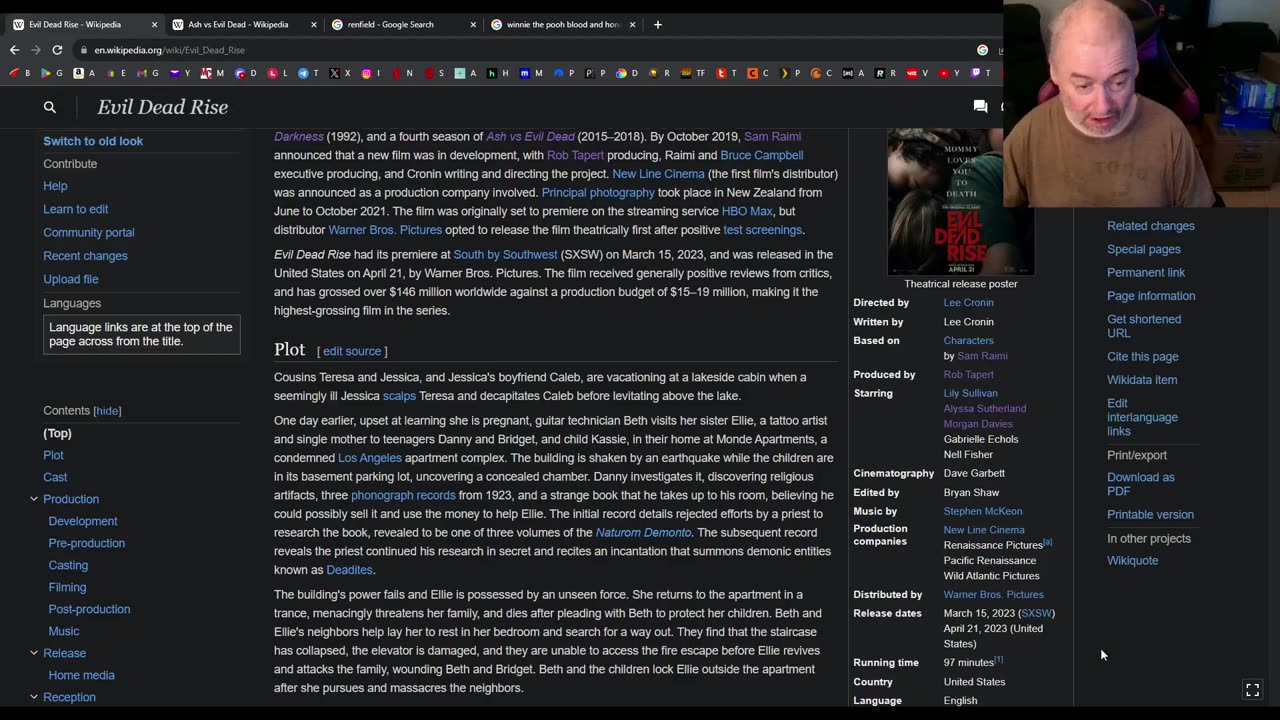
Task: Click Get shortened URL
Action: [x=1143, y=326]
